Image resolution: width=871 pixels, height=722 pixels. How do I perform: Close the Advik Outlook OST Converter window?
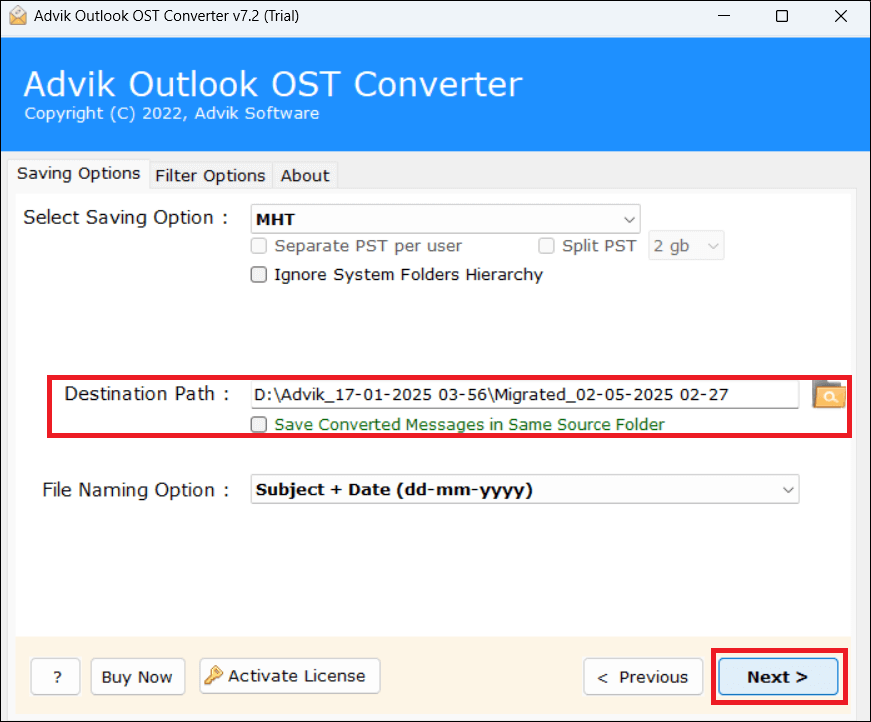(840, 16)
